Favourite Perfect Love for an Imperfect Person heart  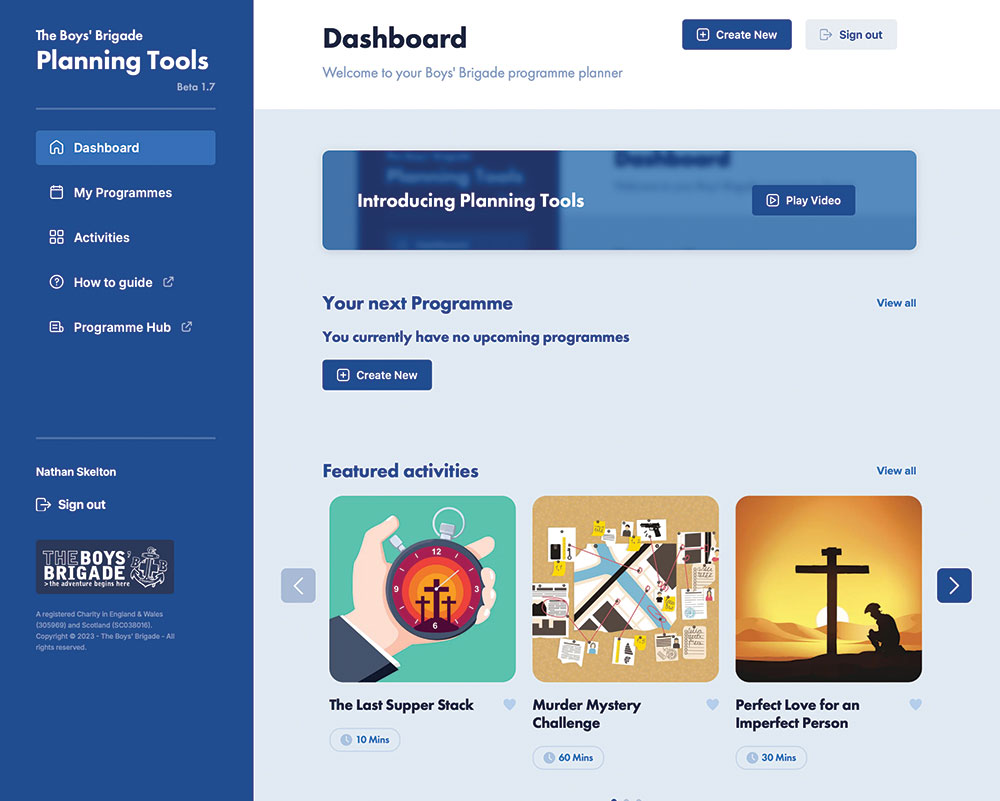[915, 704]
